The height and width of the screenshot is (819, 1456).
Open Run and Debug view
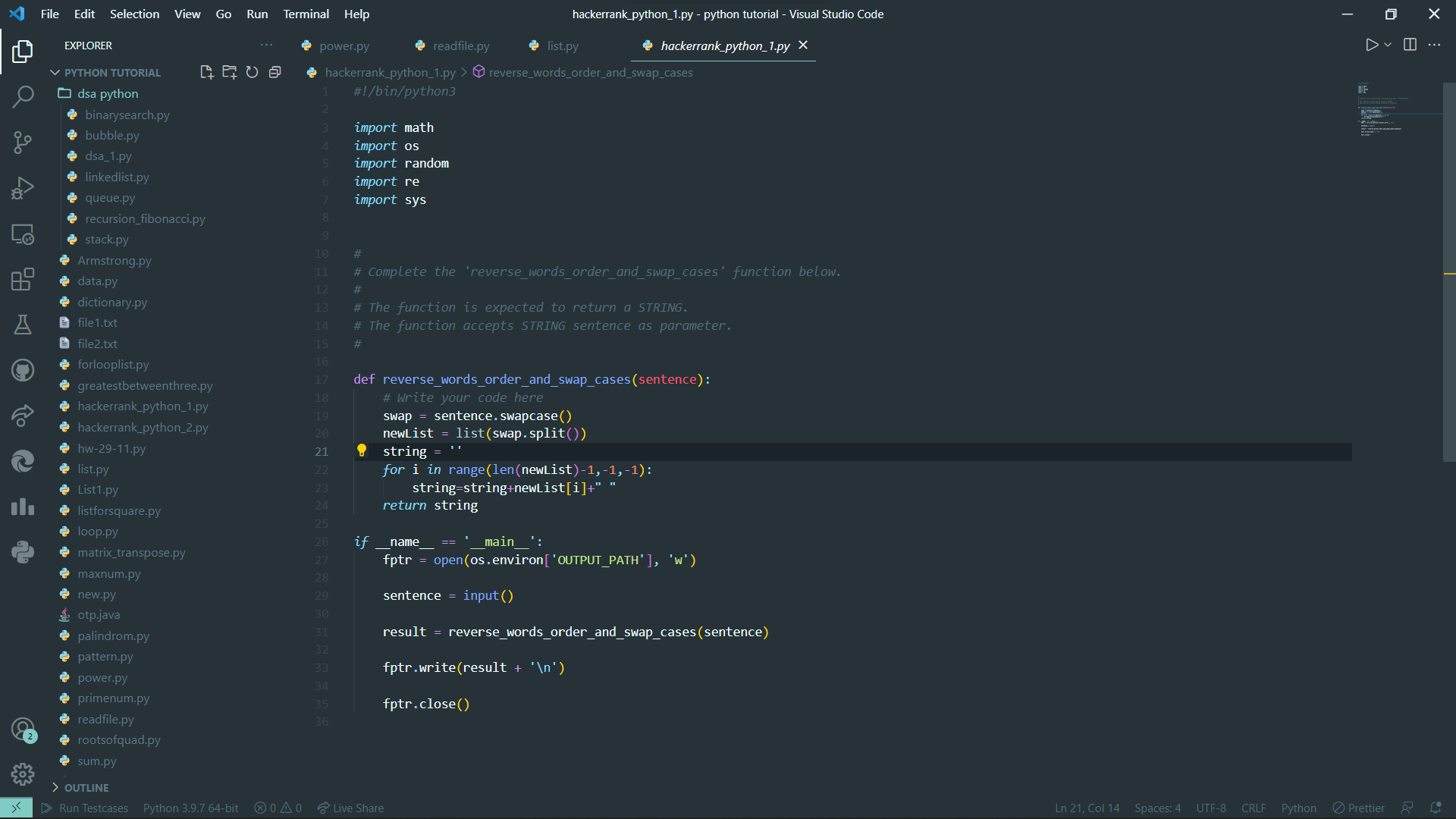(23, 187)
